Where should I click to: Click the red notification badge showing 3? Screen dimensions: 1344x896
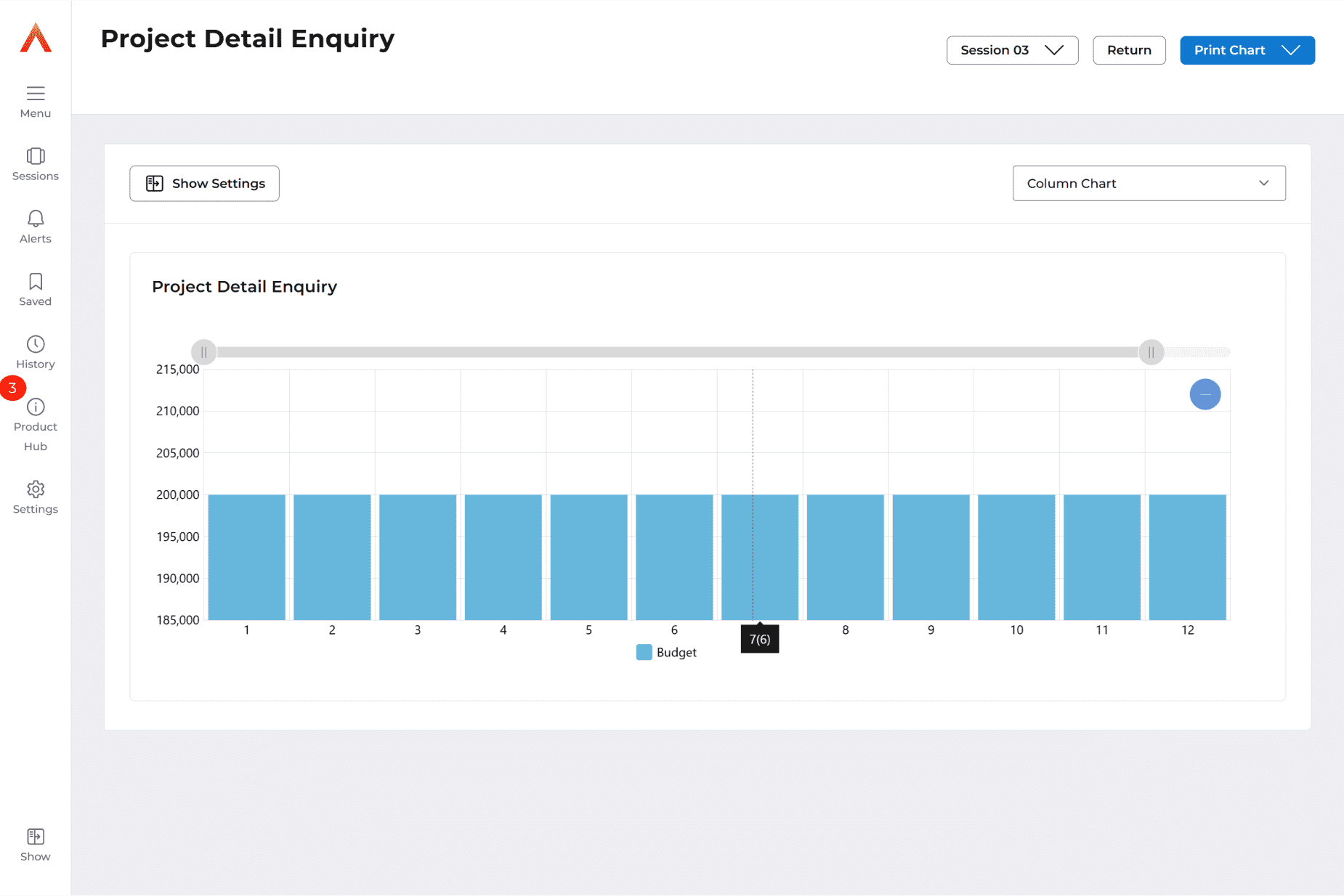pyautogui.click(x=13, y=388)
